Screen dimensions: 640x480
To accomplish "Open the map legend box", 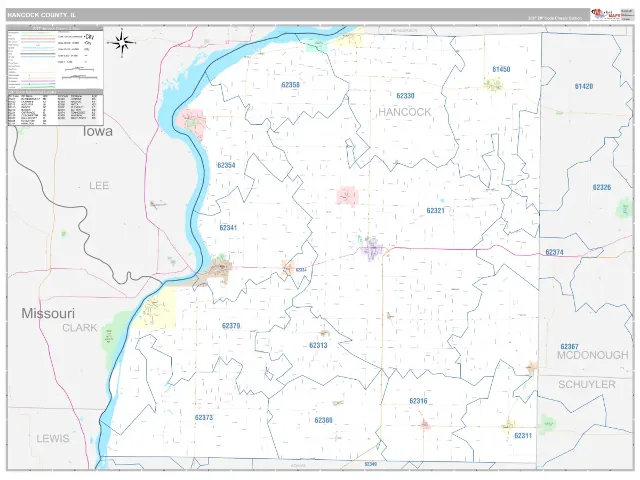I will point(55,58).
